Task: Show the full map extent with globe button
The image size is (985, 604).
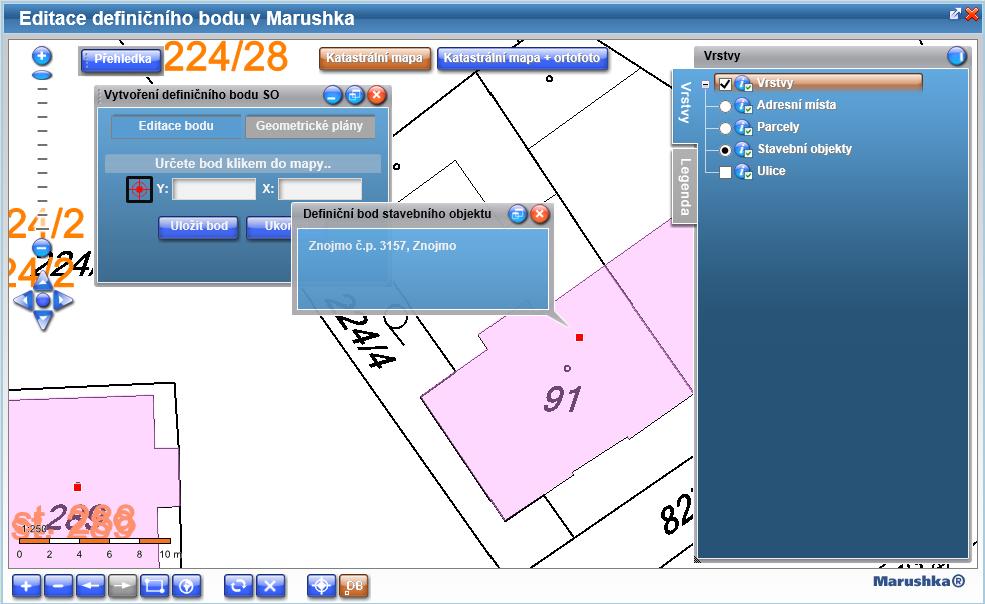Action: coord(187,586)
